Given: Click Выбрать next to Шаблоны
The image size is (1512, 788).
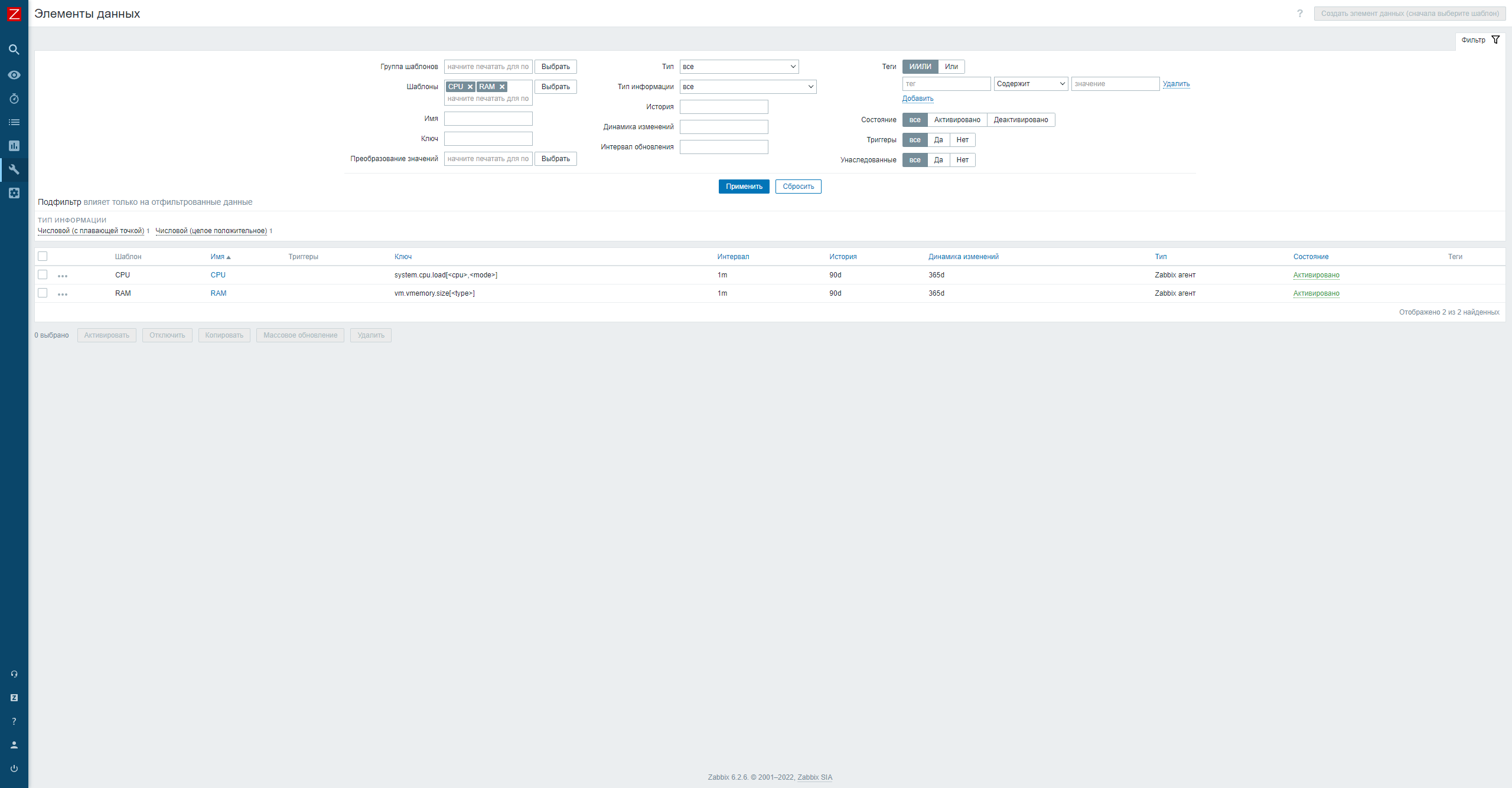Looking at the screenshot, I should 555,87.
